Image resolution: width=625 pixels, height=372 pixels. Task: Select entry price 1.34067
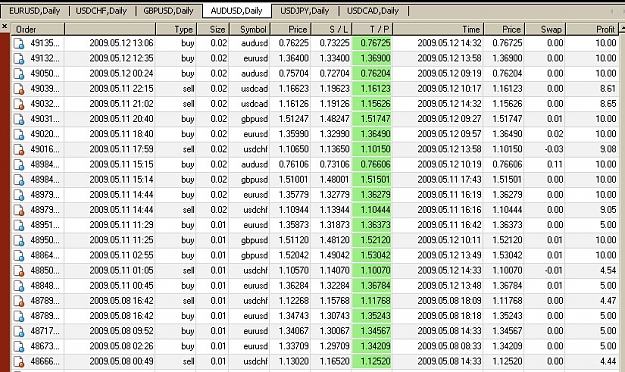[293, 331]
